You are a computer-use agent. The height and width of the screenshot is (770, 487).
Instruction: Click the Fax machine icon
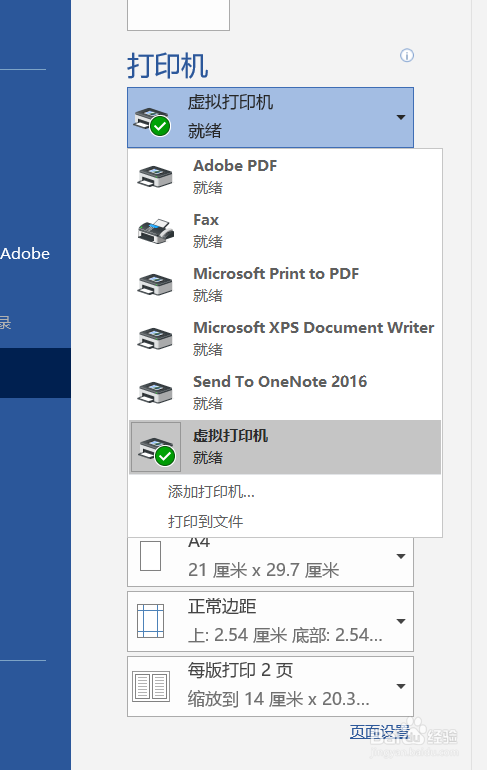(155, 231)
